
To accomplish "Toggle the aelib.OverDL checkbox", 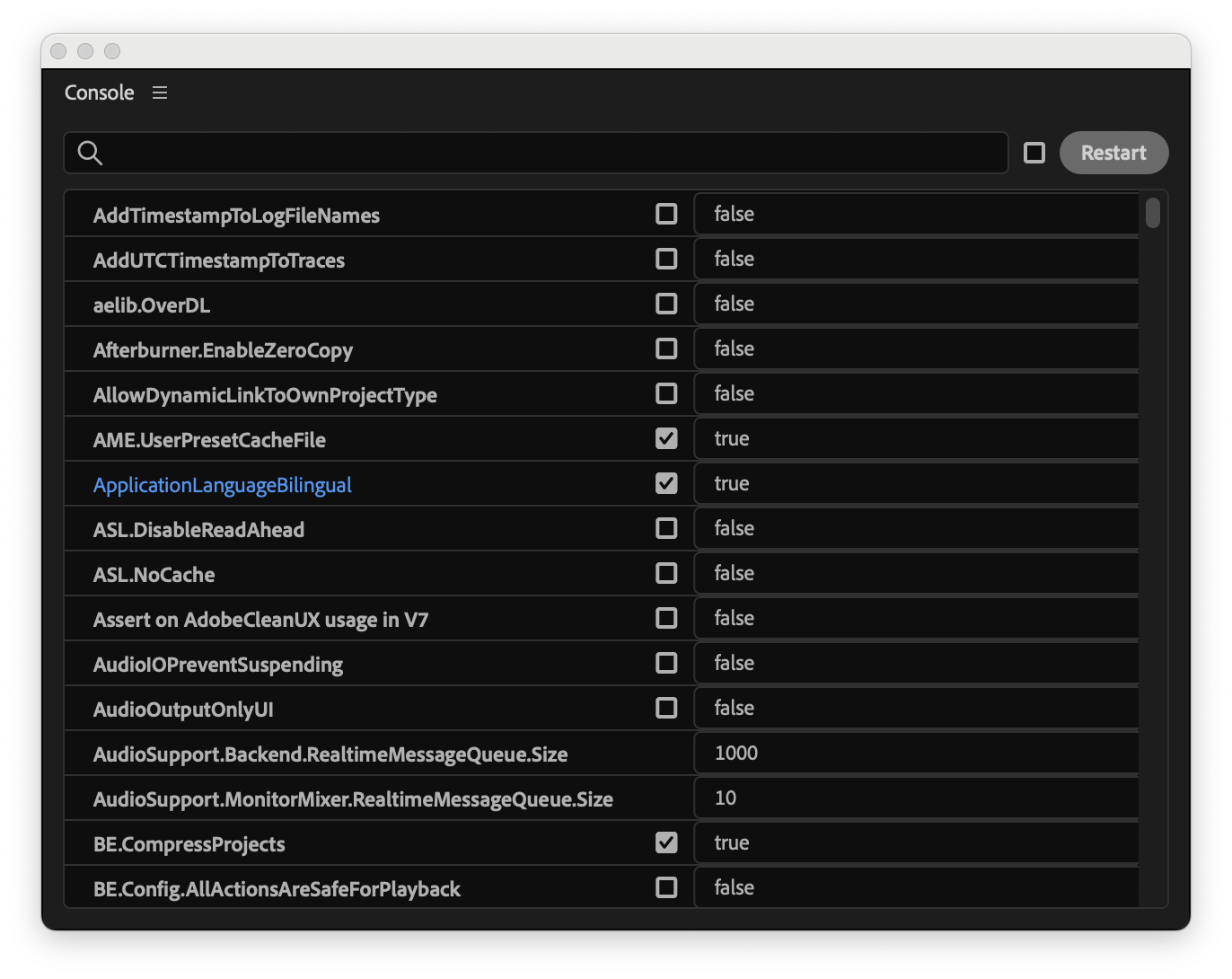I will tap(666, 304).
